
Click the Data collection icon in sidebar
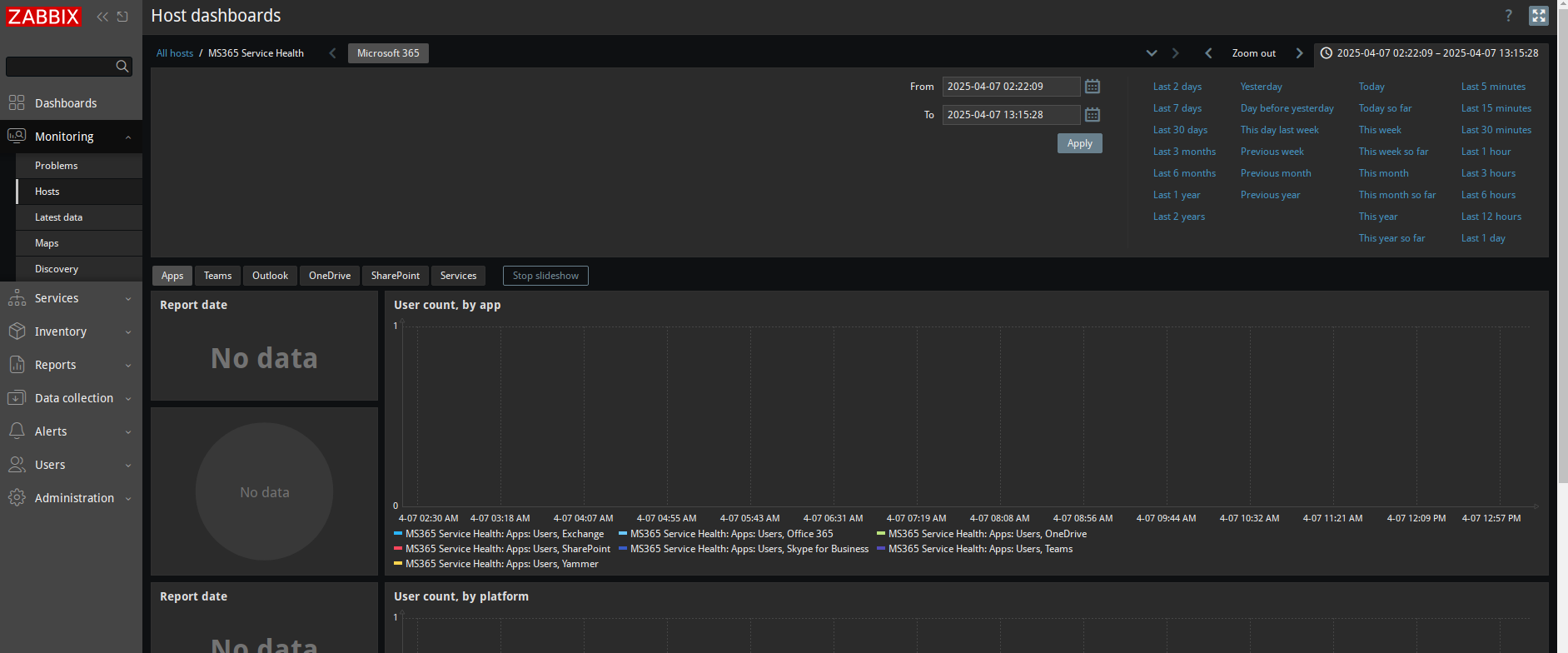[x=17, y=398]
